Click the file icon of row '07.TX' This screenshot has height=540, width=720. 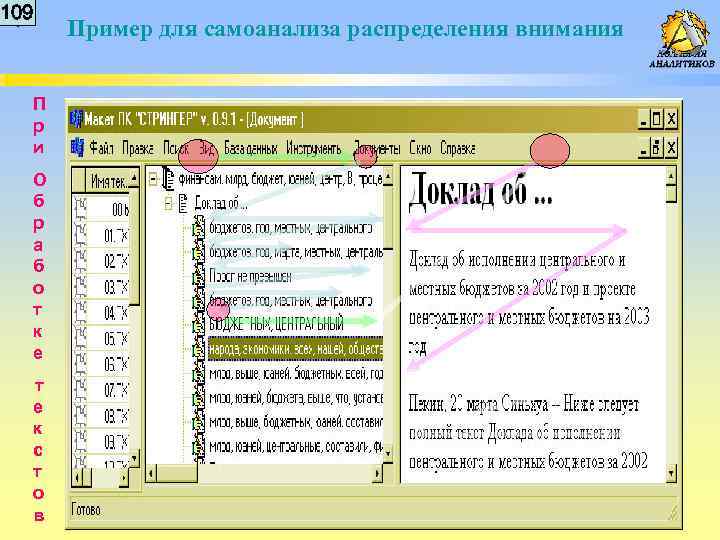pyautogui.click(x=80, y=390)
